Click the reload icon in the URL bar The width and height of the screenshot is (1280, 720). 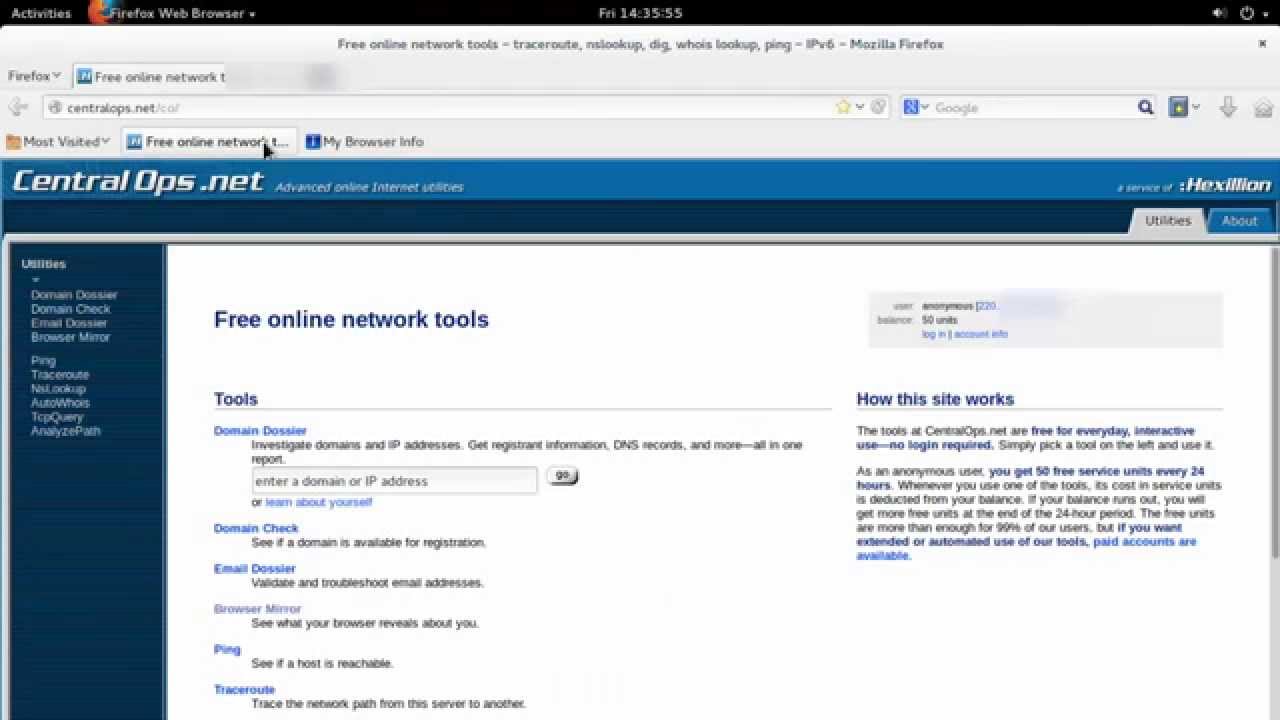coord(878,107)
